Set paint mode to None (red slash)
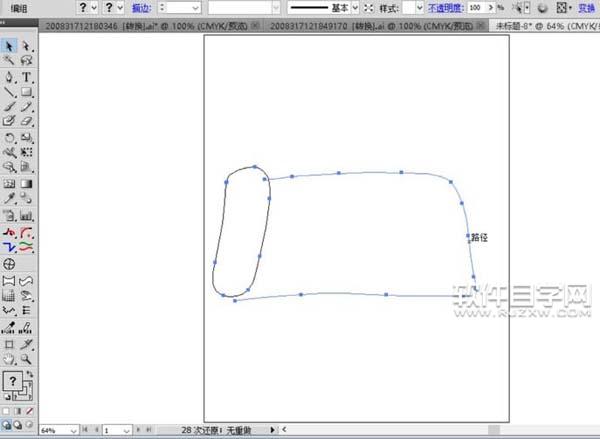600x439 pixels. [x=29, y=411]
